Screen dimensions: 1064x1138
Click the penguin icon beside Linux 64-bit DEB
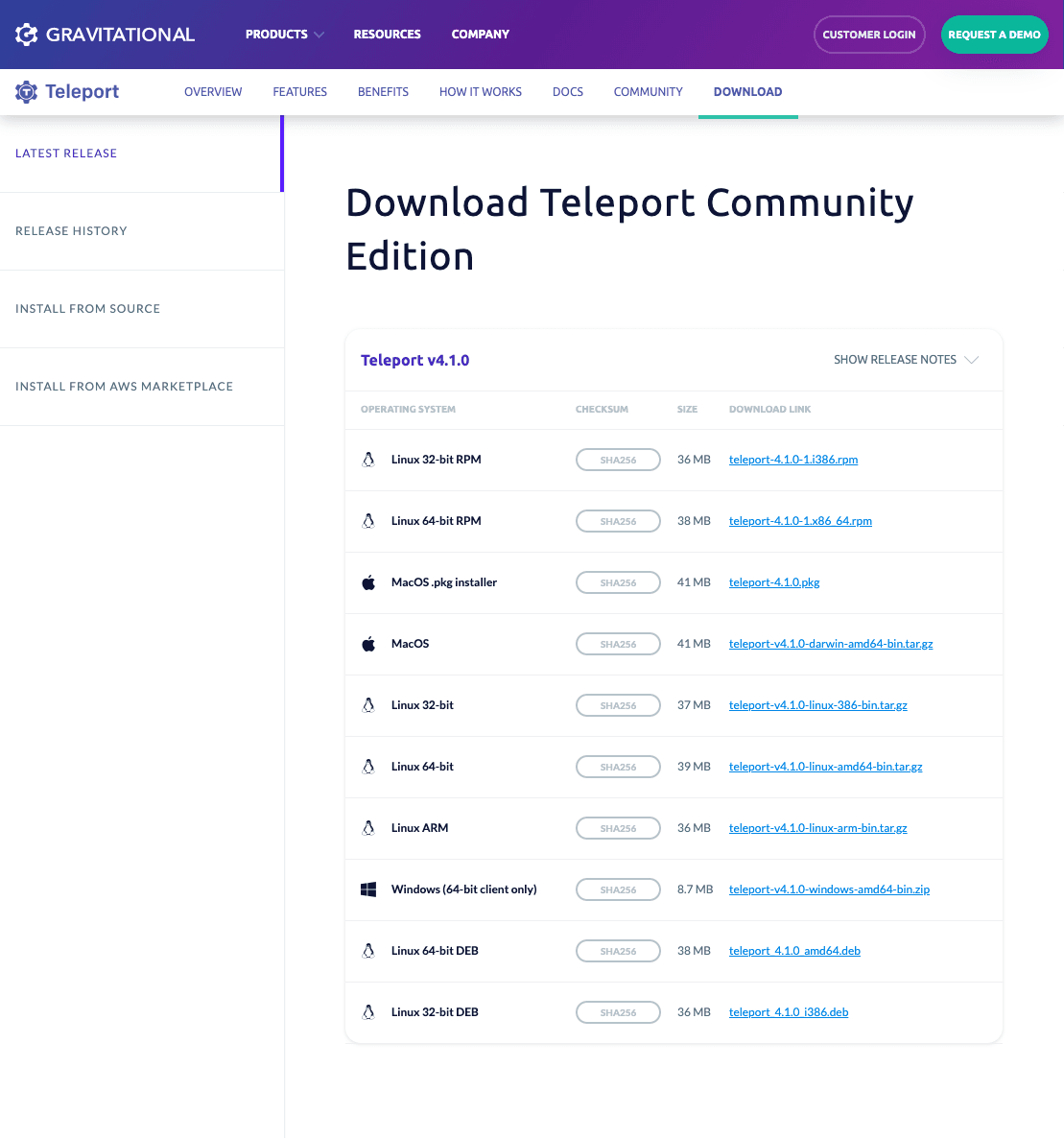point(368,951)
